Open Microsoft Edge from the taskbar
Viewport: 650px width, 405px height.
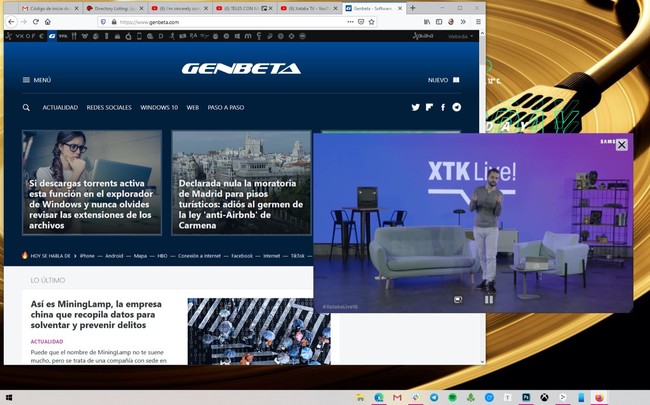click(x=378, y=398)
